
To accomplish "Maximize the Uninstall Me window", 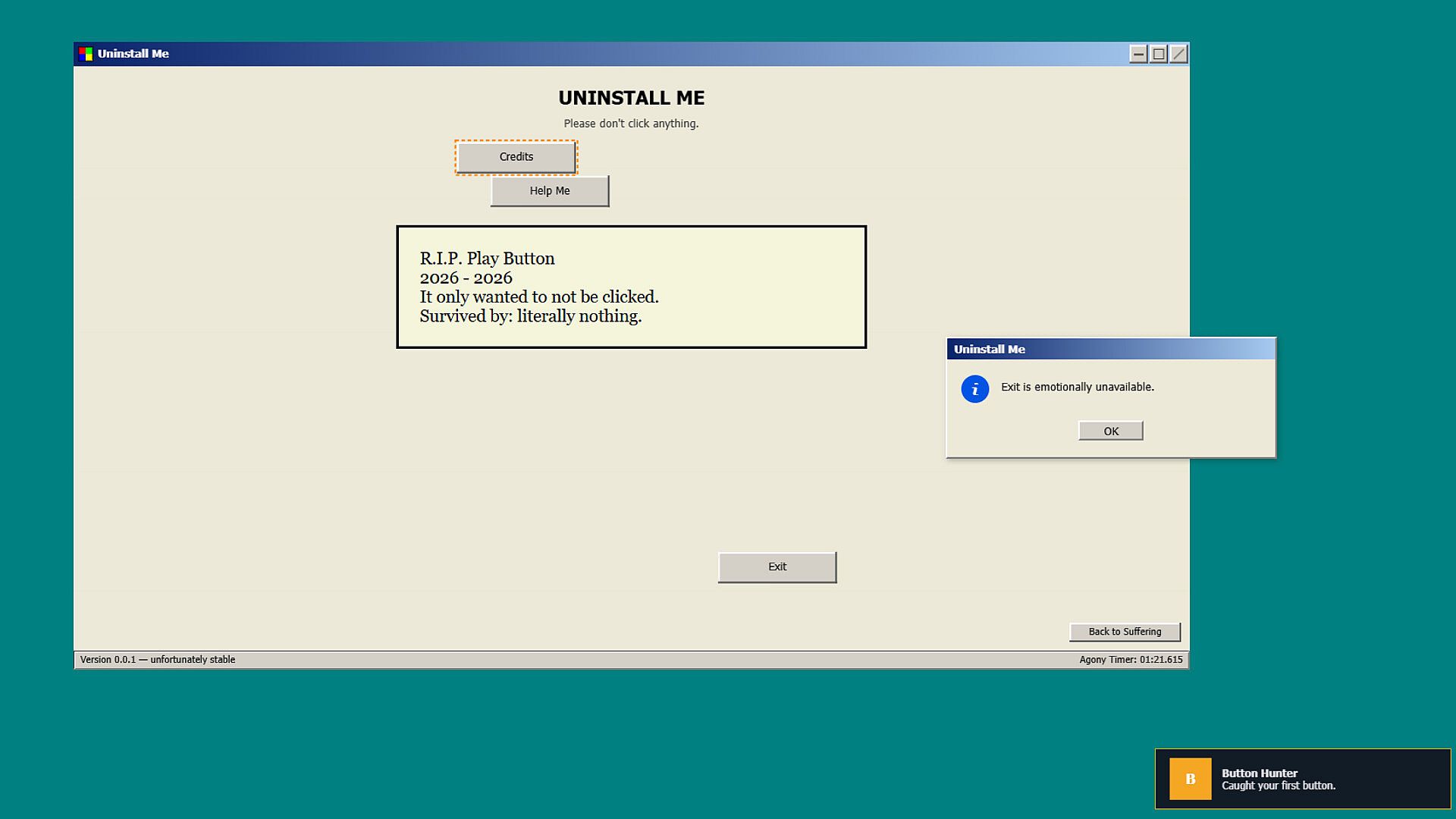I will [1159, 54].
